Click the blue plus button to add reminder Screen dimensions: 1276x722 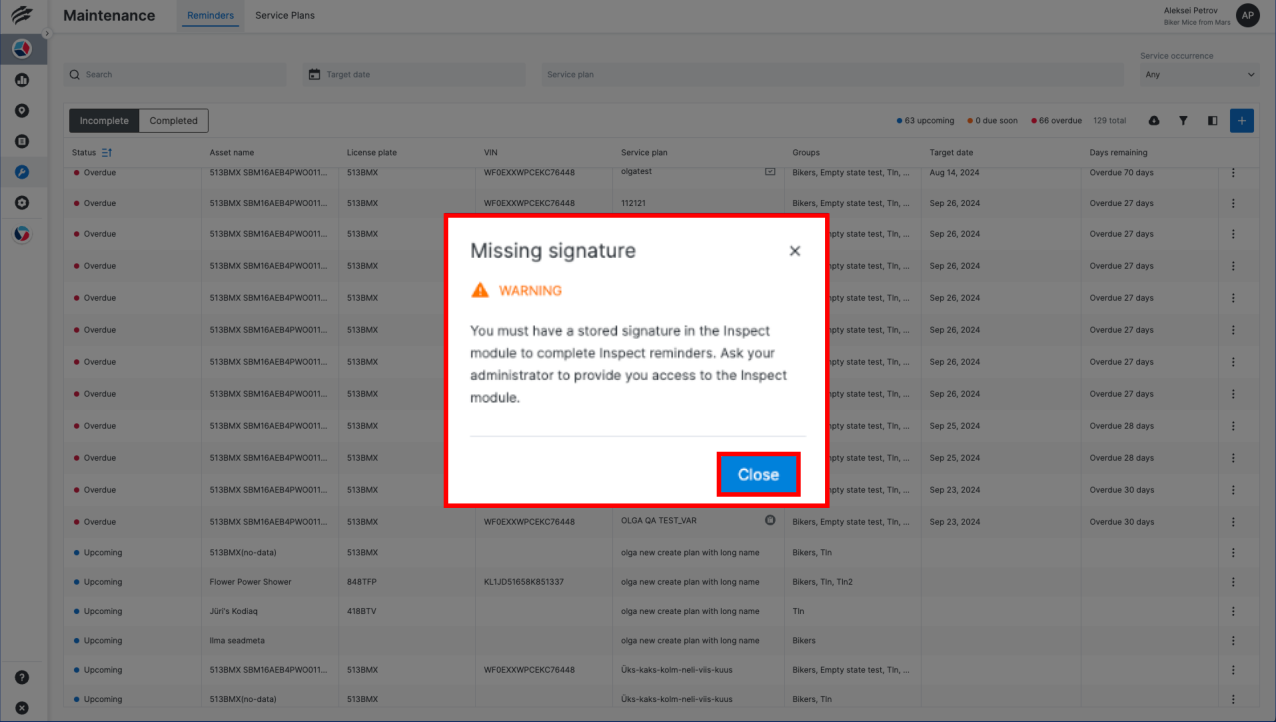coord(1241,120)
